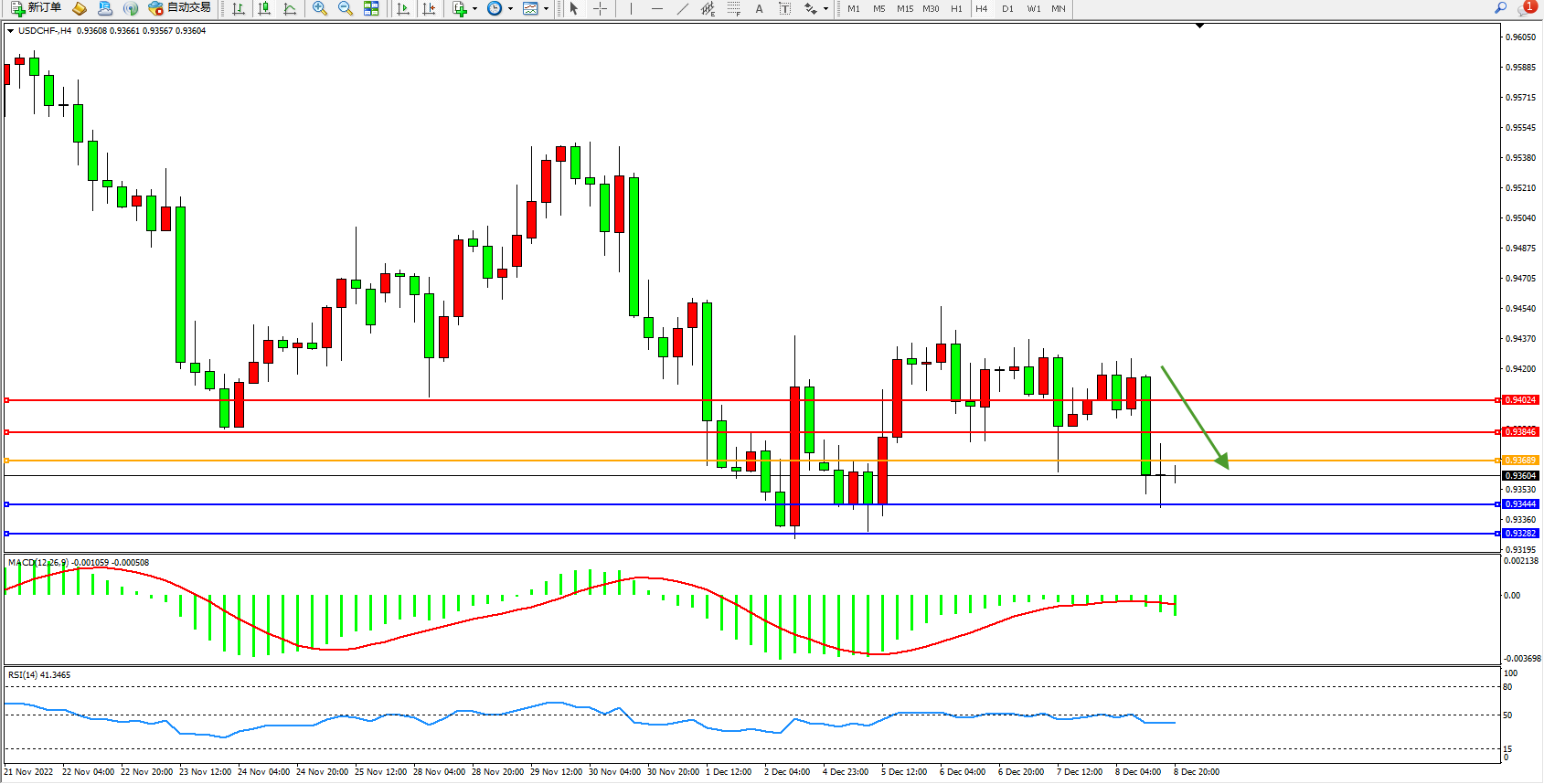The image size is (1544, 784).
Task: Tile chart windows icon
Action: pyautogui.click(x=371, y=8)
